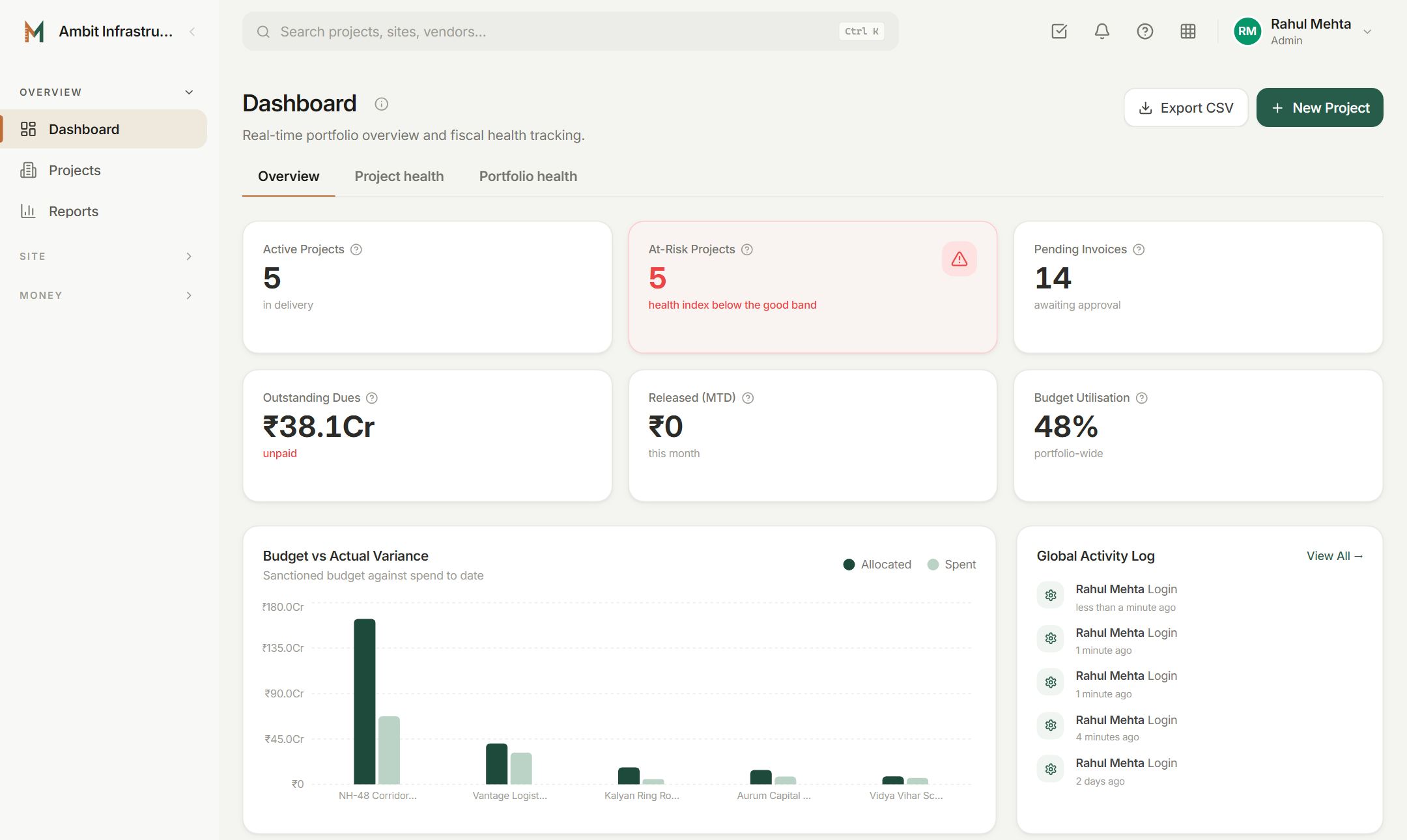Open the Rahul Mehta account dropdown arrow

[x=1367, y=32]
